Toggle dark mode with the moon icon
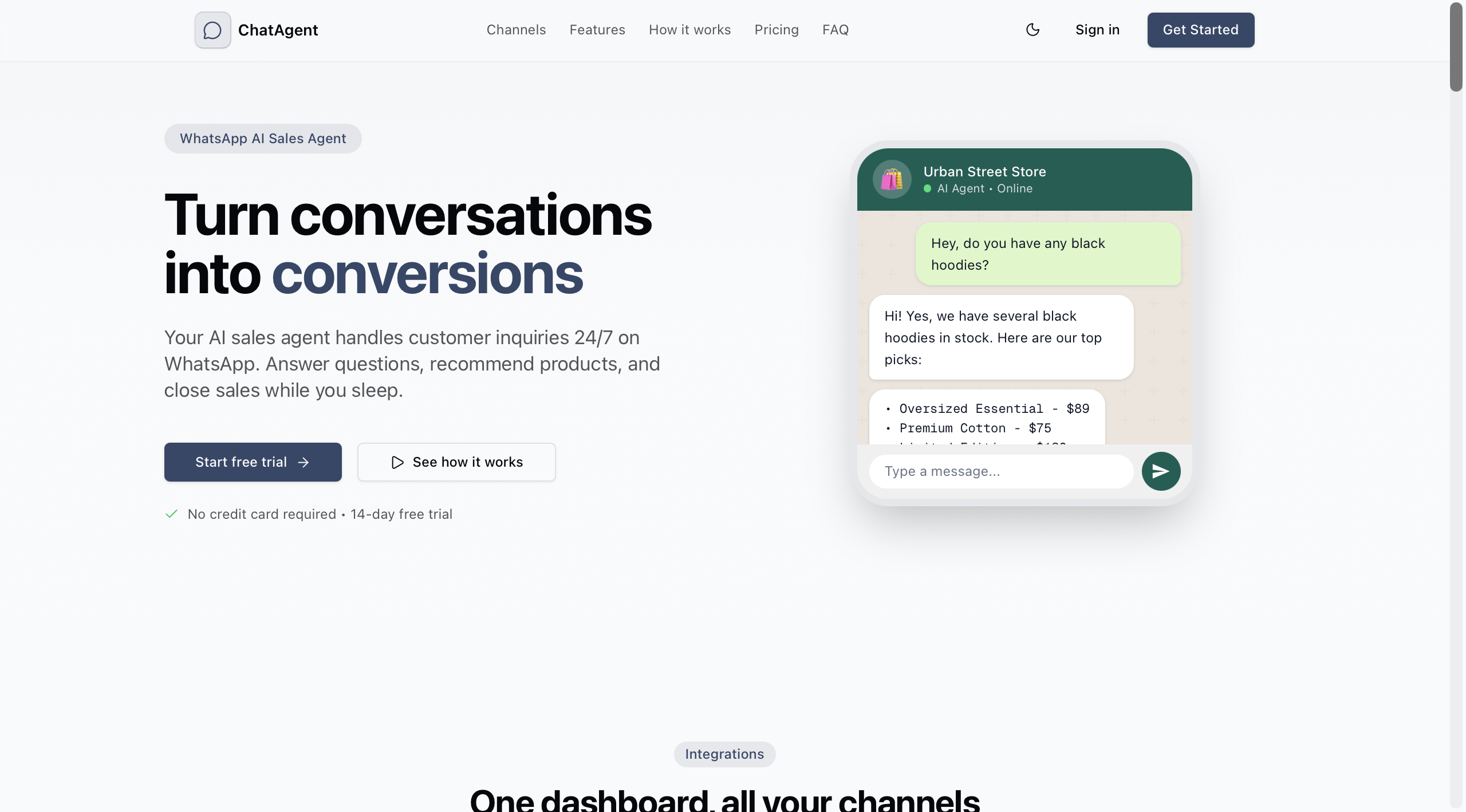The height and width of the screenshot is (812, 1466). coord(1033,29)
